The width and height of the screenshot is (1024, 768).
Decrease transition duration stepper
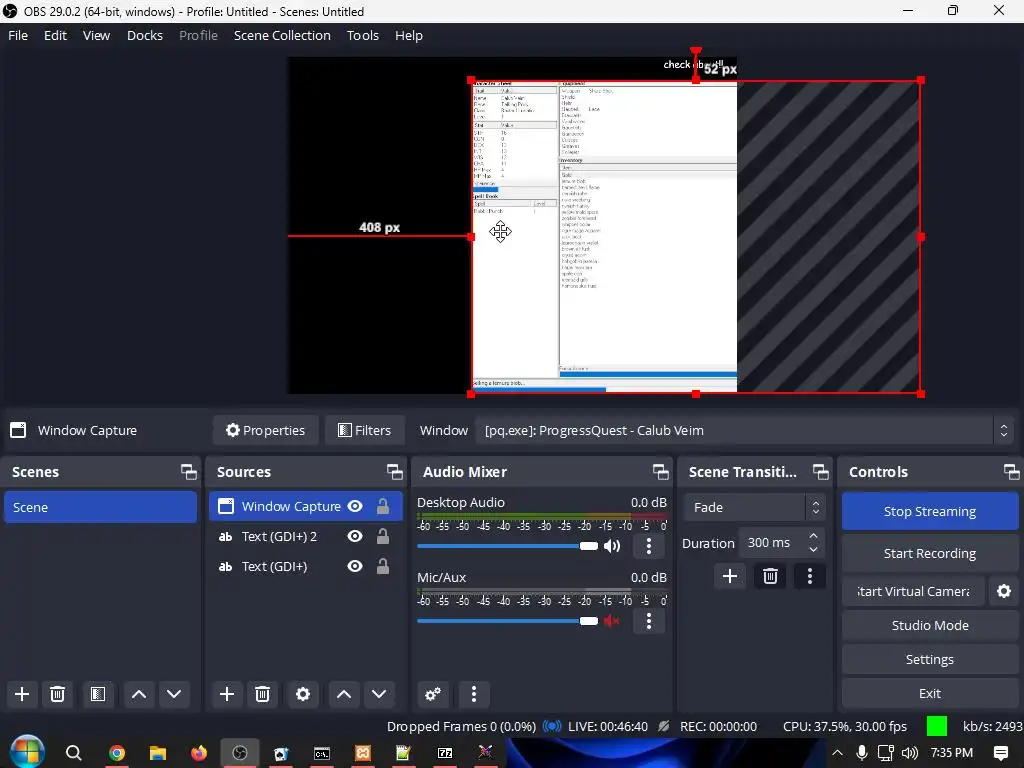[x=813, y=549]
